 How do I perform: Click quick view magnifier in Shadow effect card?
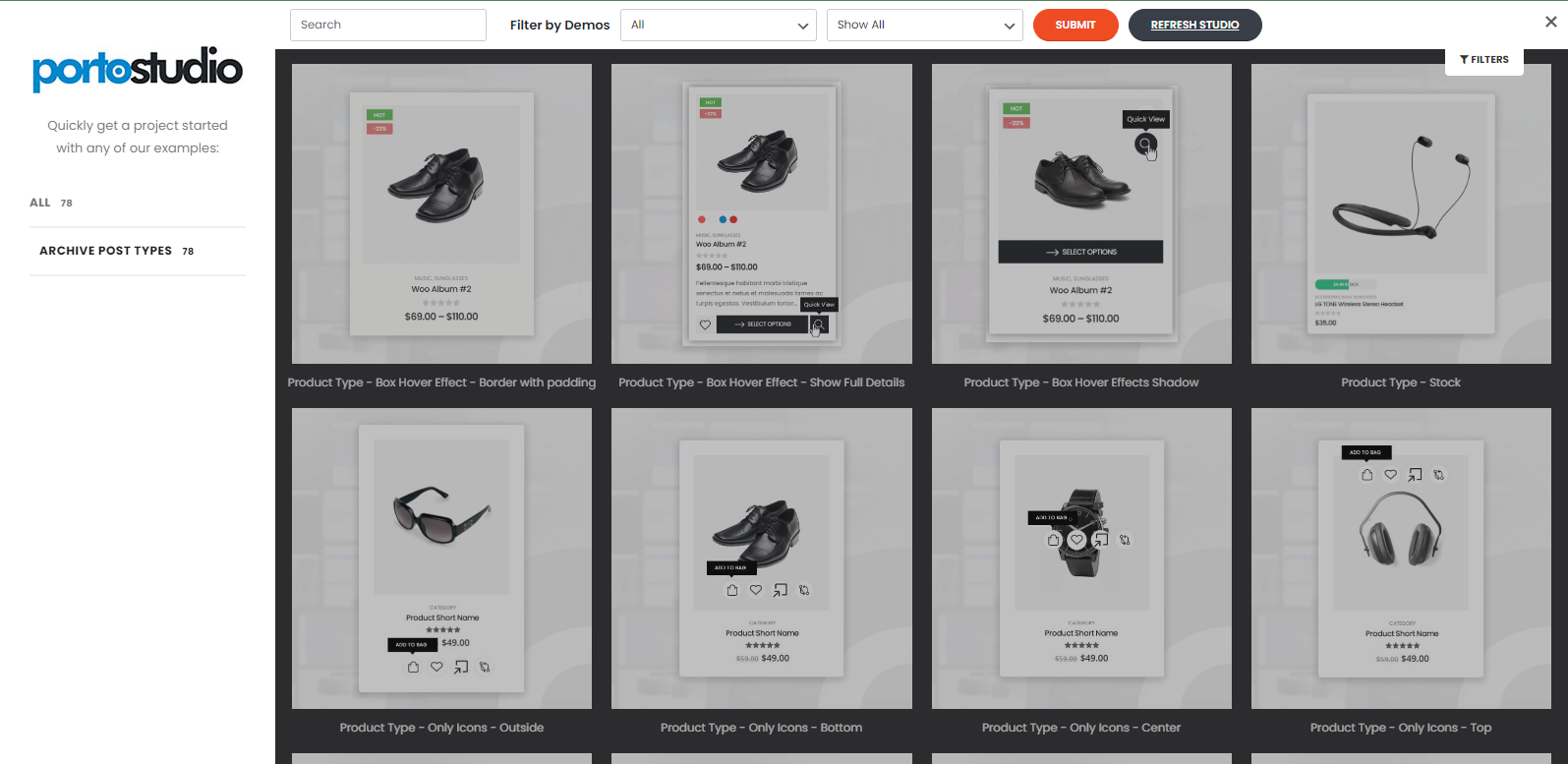(1144, 144)
